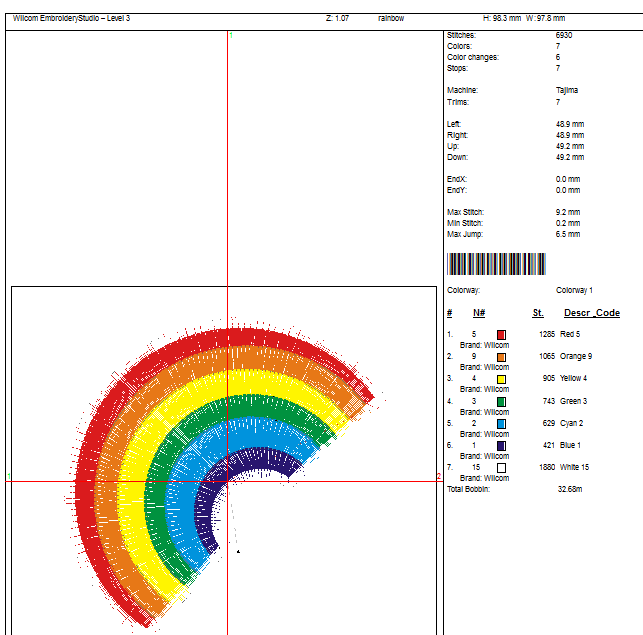Click the Cyan 2 color swatch

(x=502, y=424)
